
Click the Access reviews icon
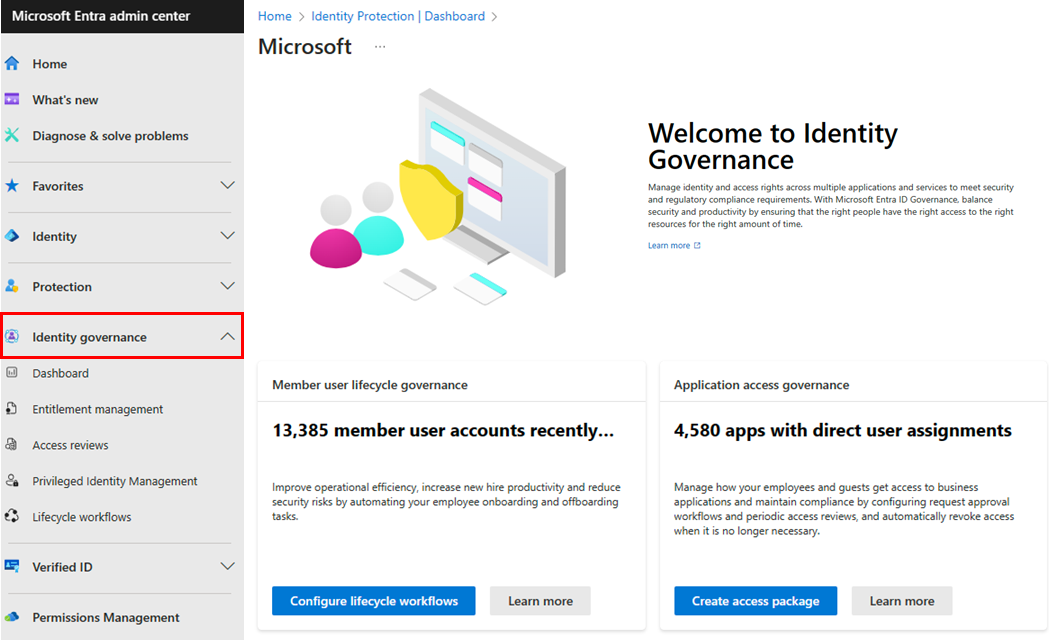click(12, 445)
